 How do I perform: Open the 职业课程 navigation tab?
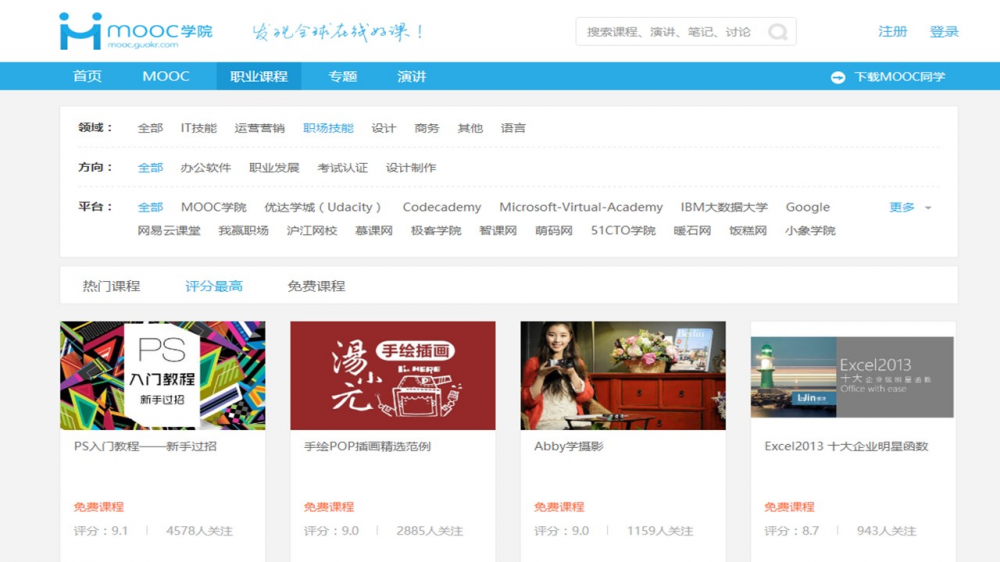click(258, 76)
